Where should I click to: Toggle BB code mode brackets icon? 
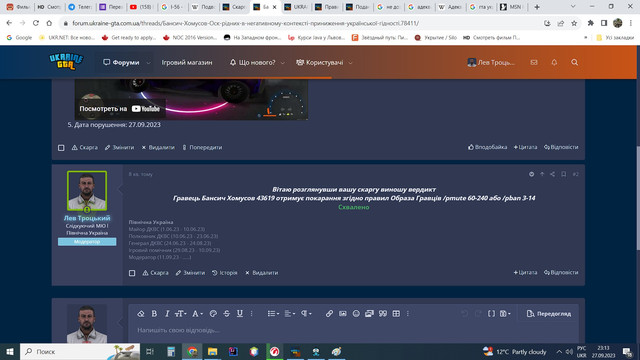(491, 313)
